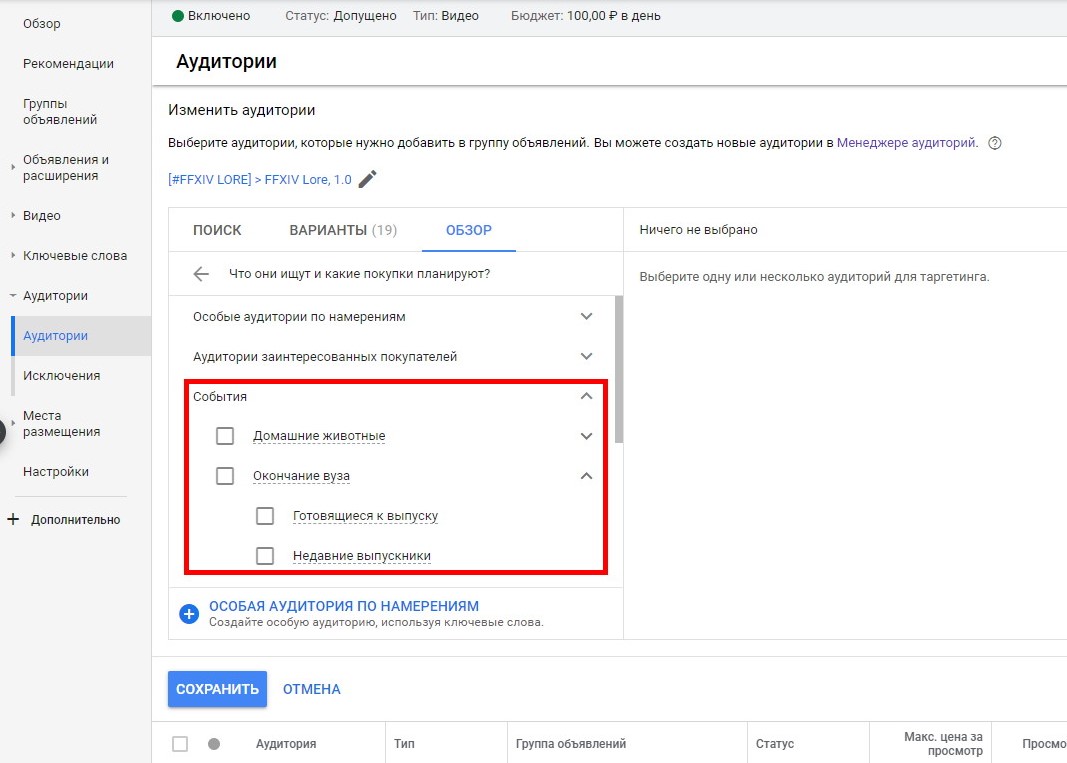The width and height of the screenshot is (1067, 763).
Task: Click the audience list vertical scrollbar
Action: [619, 370]
